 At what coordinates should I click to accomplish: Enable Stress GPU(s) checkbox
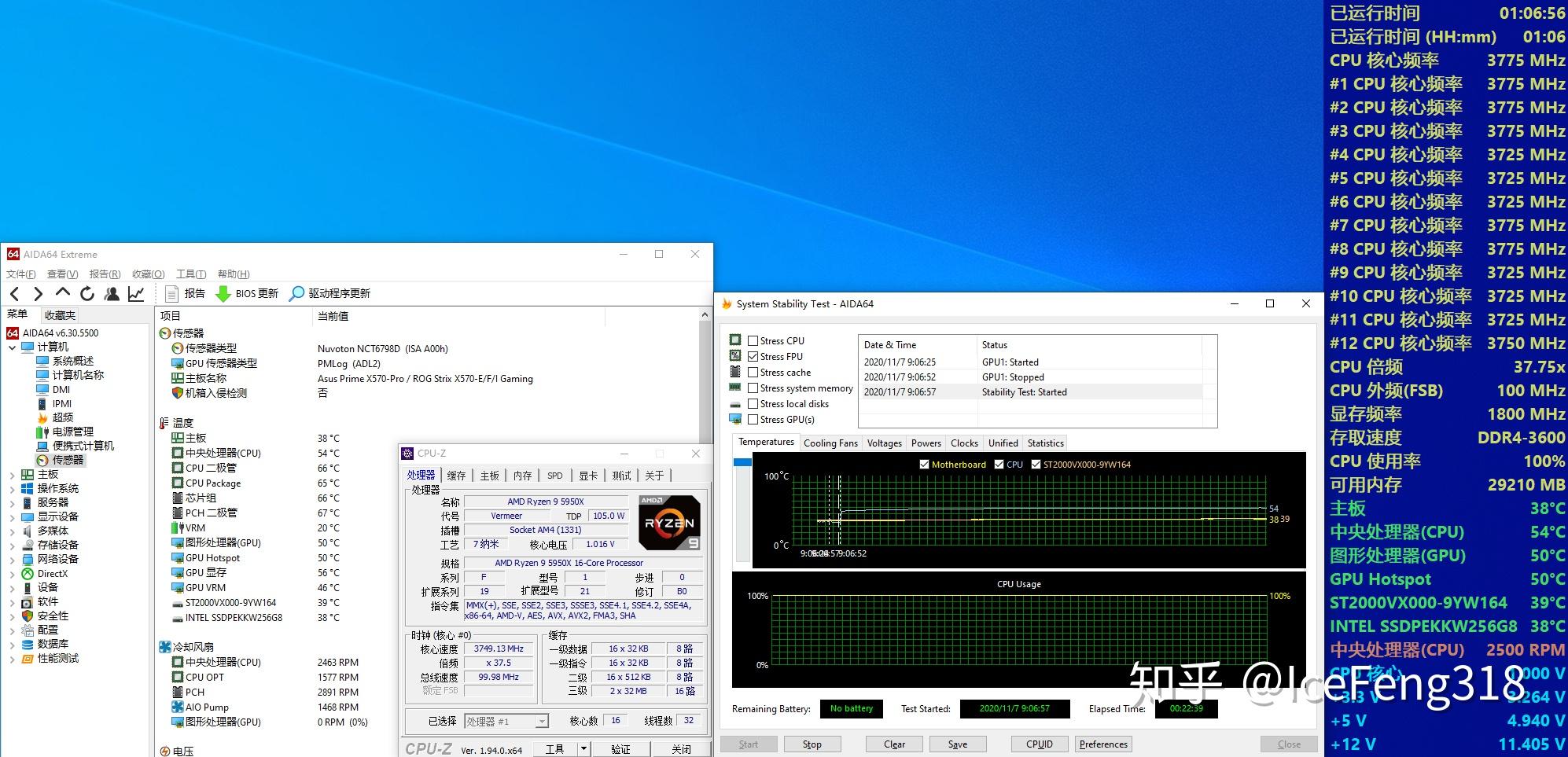pos(753,420)
